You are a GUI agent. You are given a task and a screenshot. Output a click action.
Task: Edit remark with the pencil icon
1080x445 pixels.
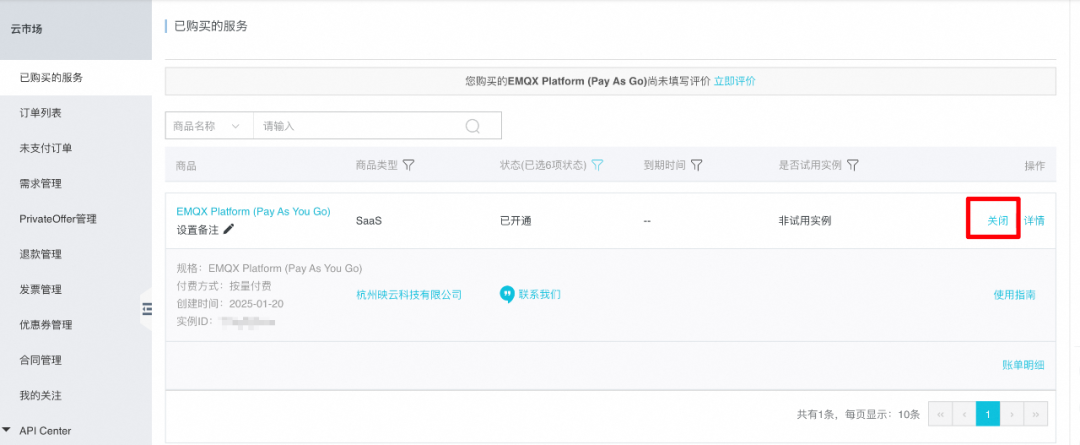pos(229,229)
